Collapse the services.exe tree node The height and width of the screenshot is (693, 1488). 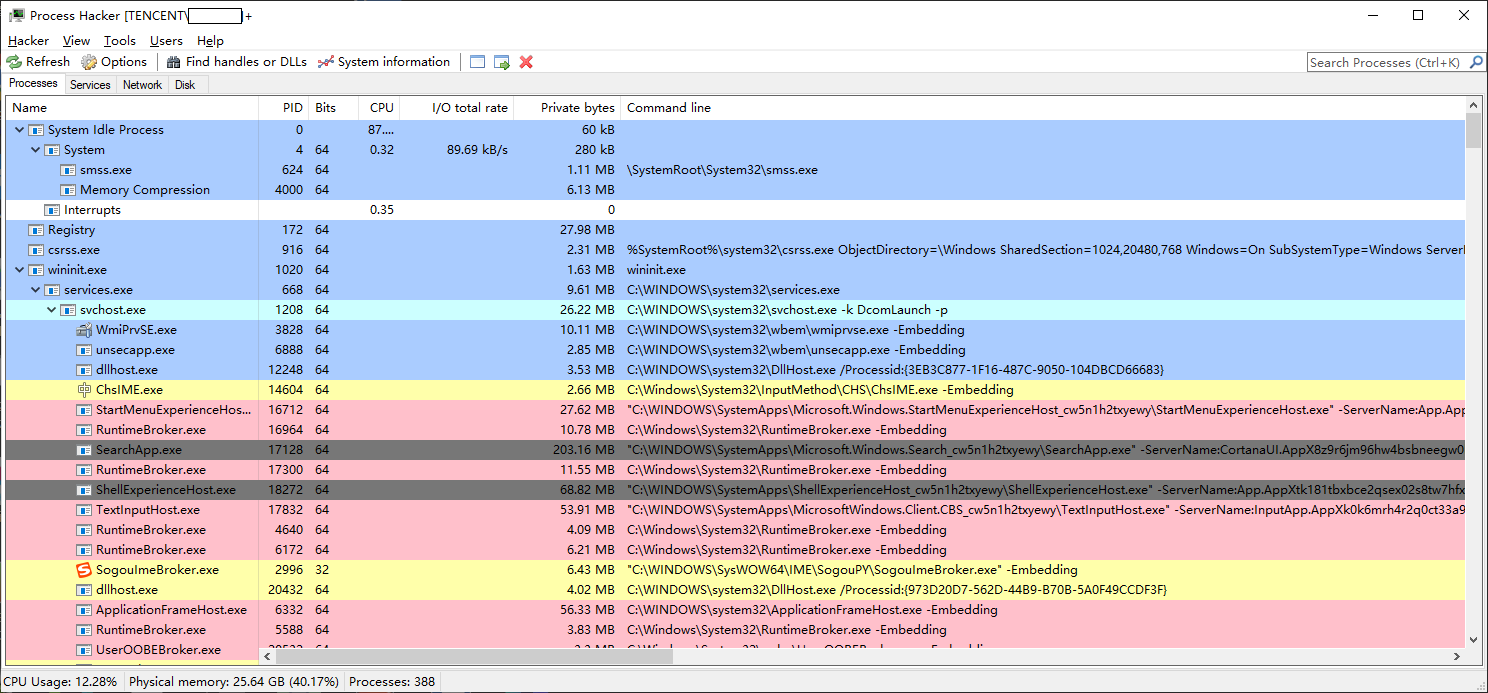point(35,289)
